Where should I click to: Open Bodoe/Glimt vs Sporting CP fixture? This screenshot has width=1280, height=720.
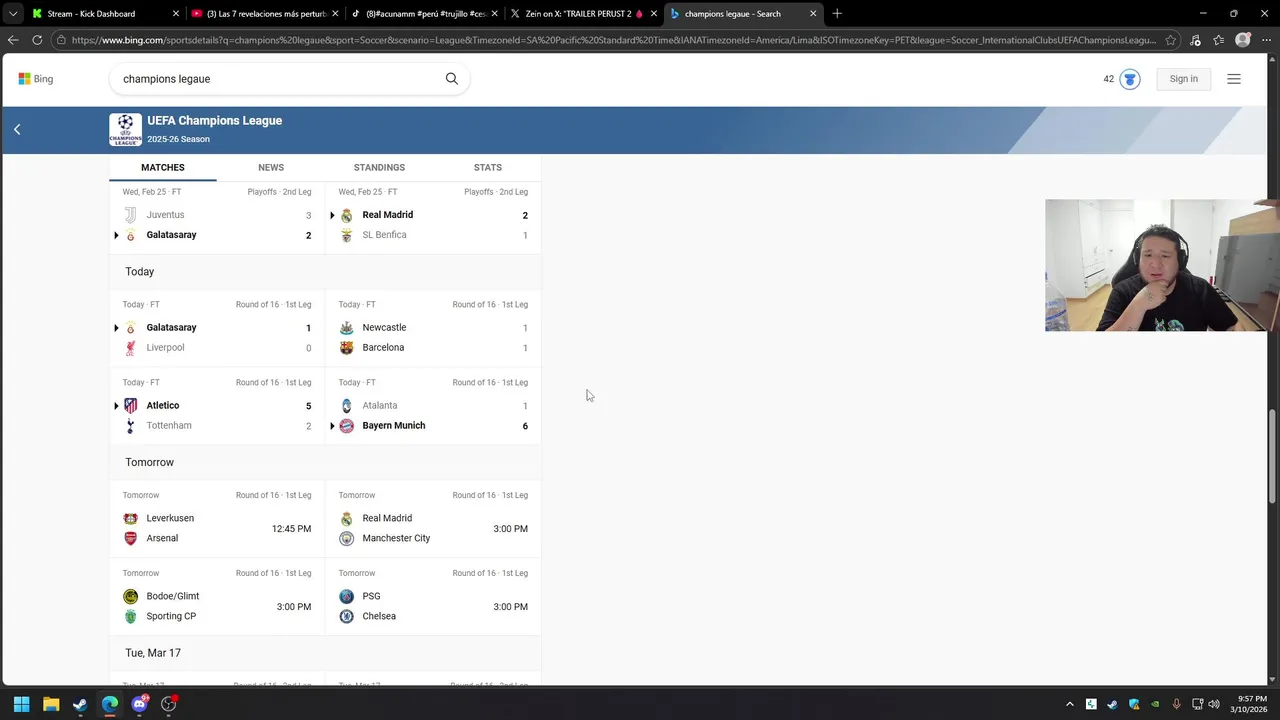tap(217, 597)
